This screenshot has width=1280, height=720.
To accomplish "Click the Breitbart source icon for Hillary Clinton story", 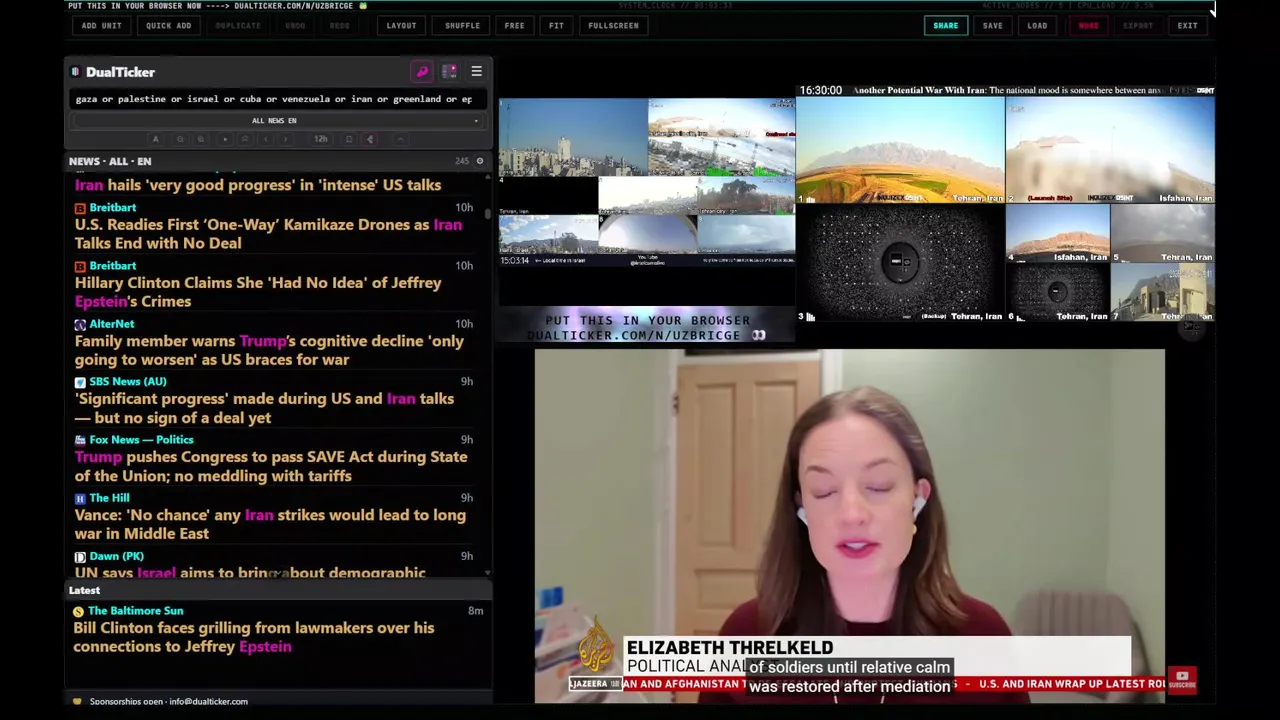I will 80,266.
